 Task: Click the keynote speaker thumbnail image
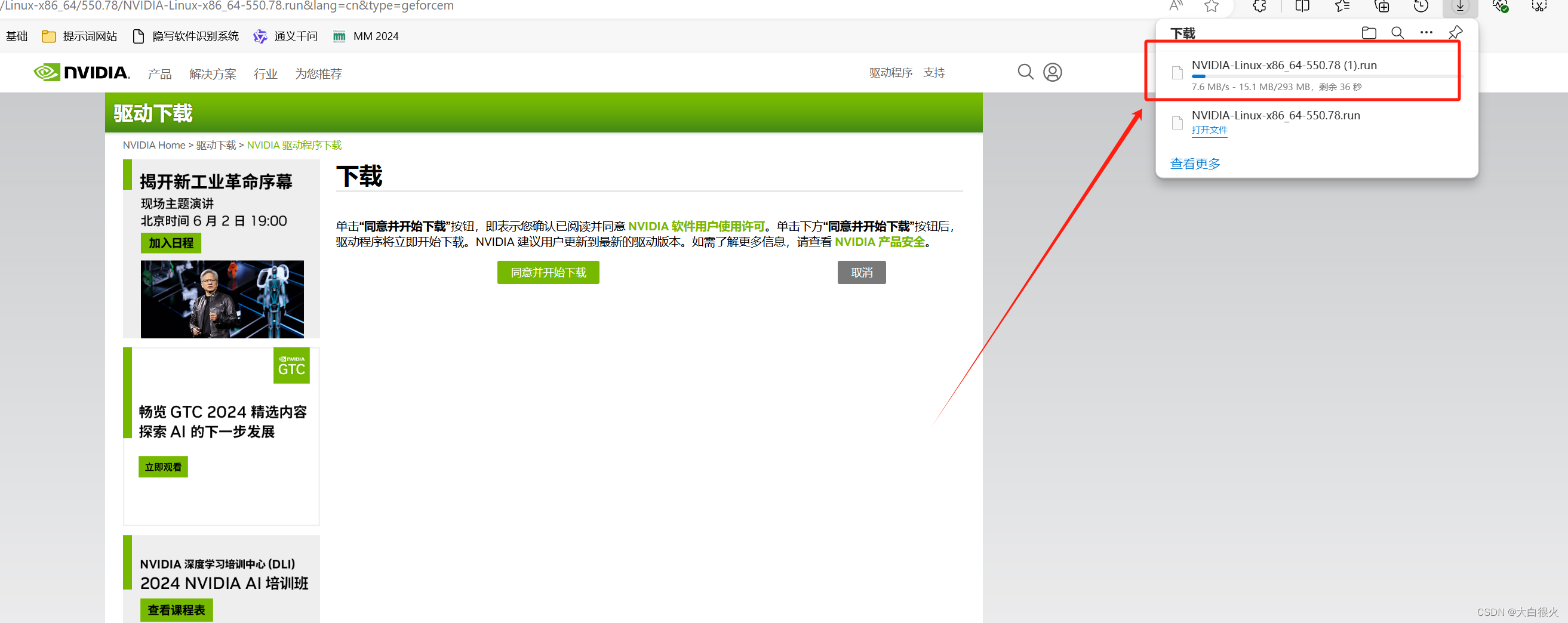click(222, 300)
